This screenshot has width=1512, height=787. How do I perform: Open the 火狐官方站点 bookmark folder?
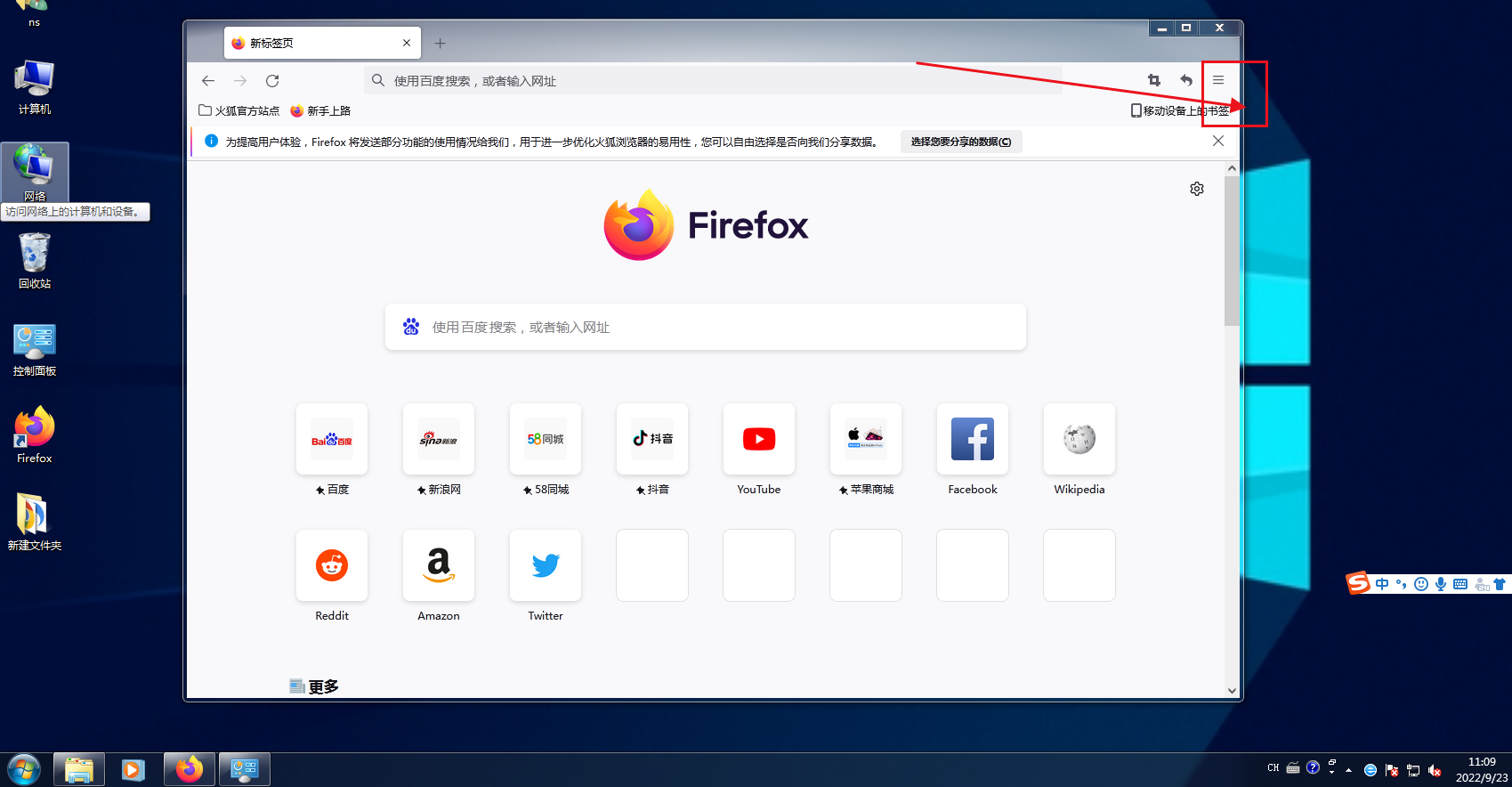[x=239, y=110]
